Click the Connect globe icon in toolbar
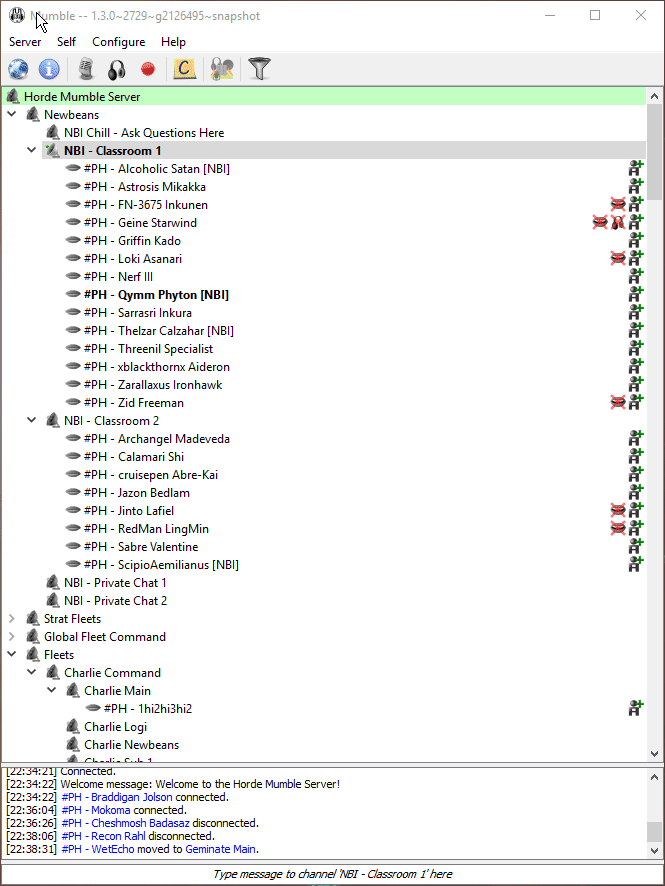The image size is (665, 886). [18, 69]
